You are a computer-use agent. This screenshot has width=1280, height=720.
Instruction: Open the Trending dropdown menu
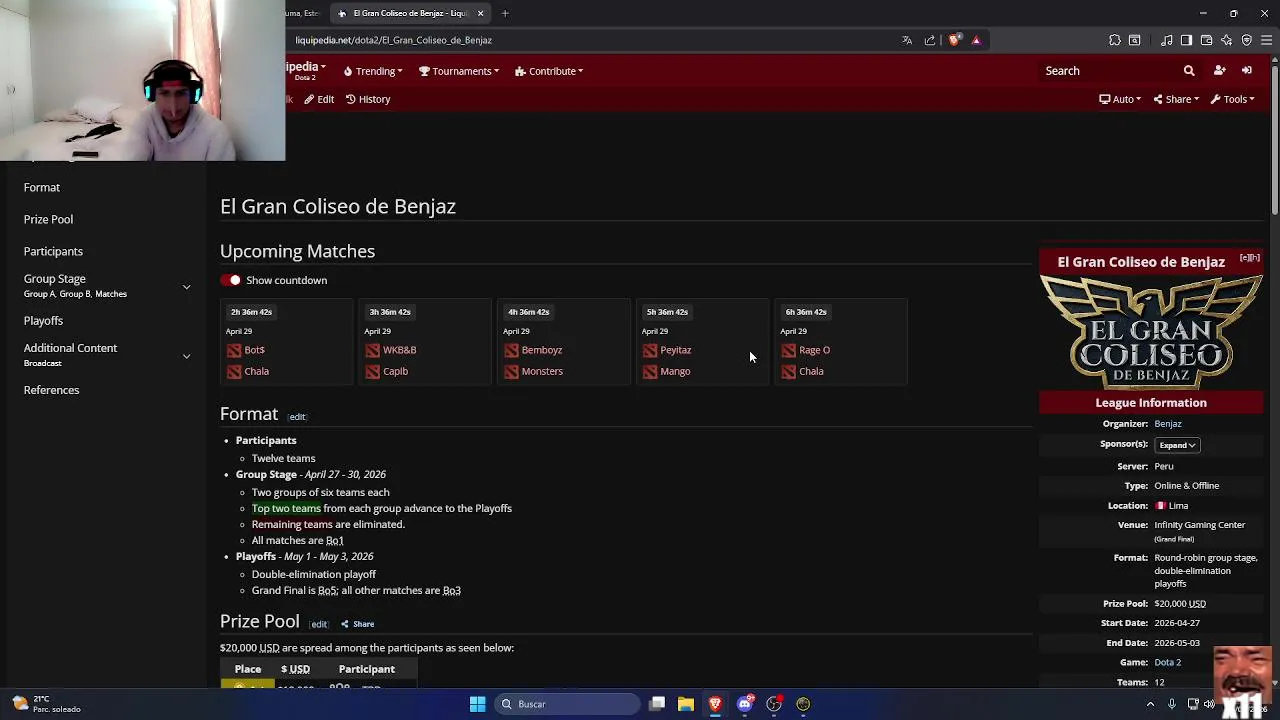(x=373, y=71)
